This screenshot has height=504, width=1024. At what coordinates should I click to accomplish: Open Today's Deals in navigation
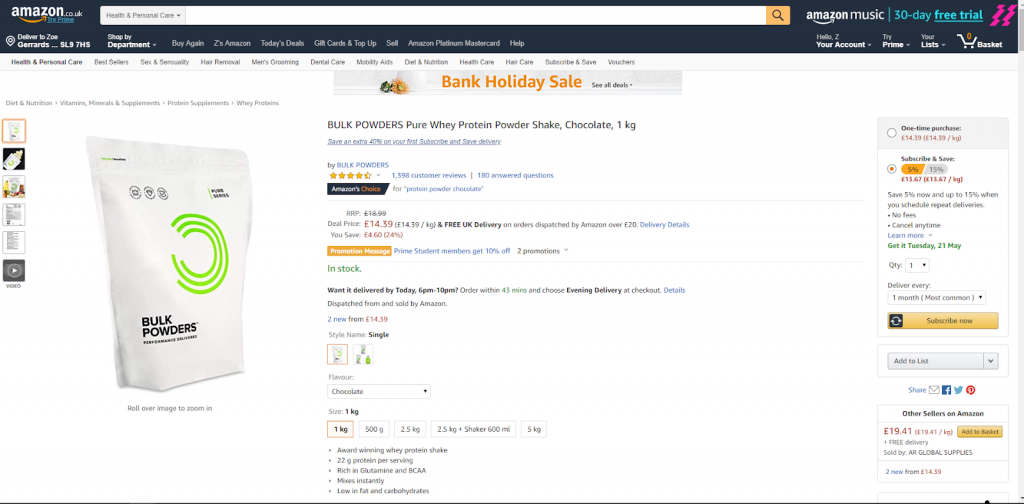coord(282,43)
